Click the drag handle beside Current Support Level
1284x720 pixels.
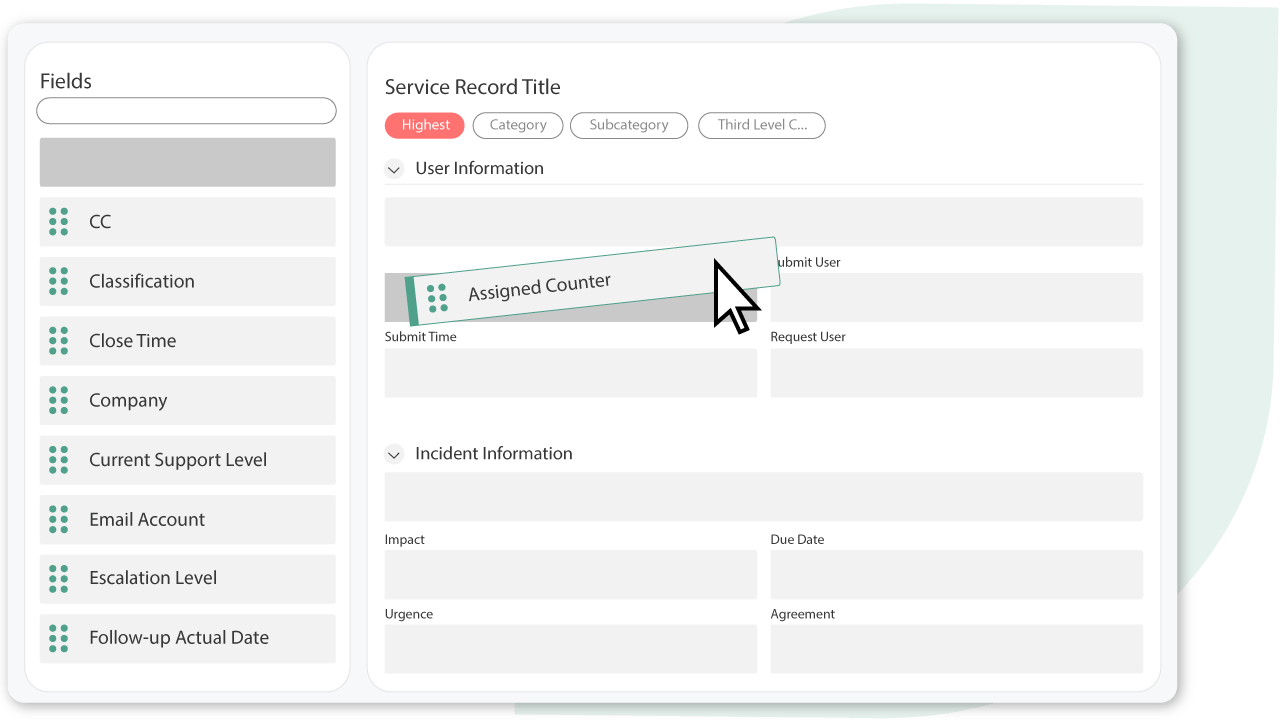59,460
